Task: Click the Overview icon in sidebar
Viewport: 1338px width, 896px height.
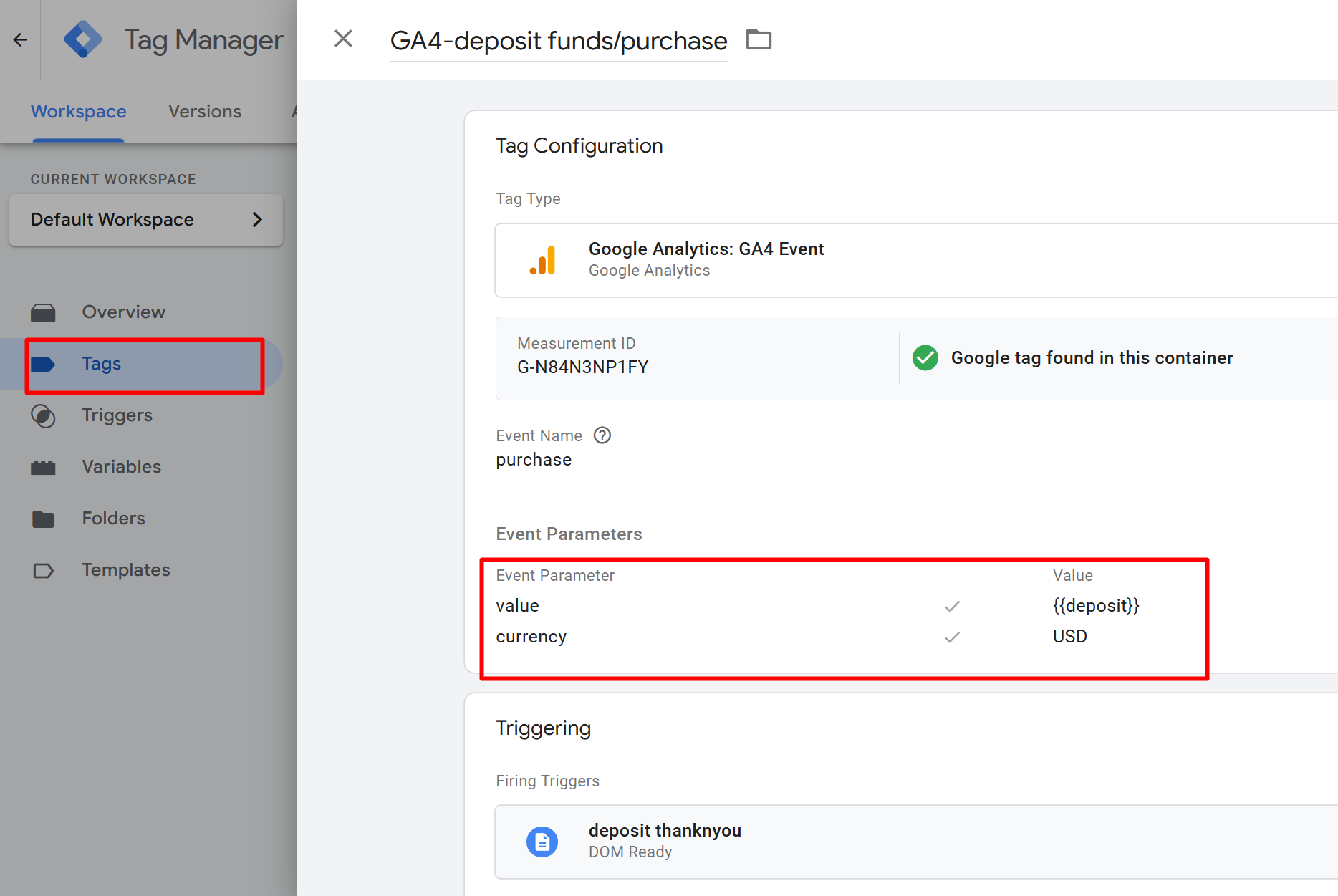Action: point(43,312)
